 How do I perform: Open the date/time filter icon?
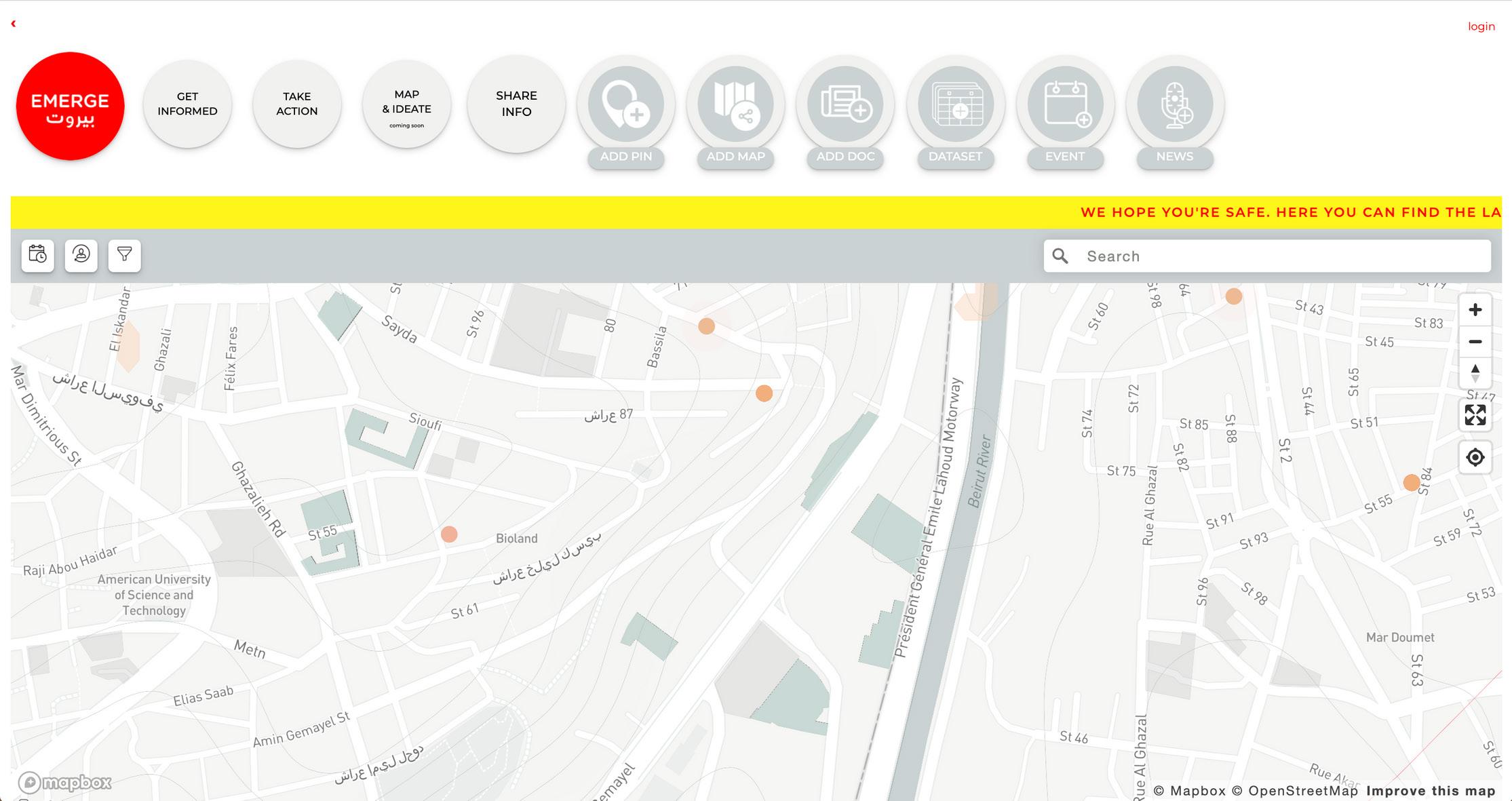38,255
